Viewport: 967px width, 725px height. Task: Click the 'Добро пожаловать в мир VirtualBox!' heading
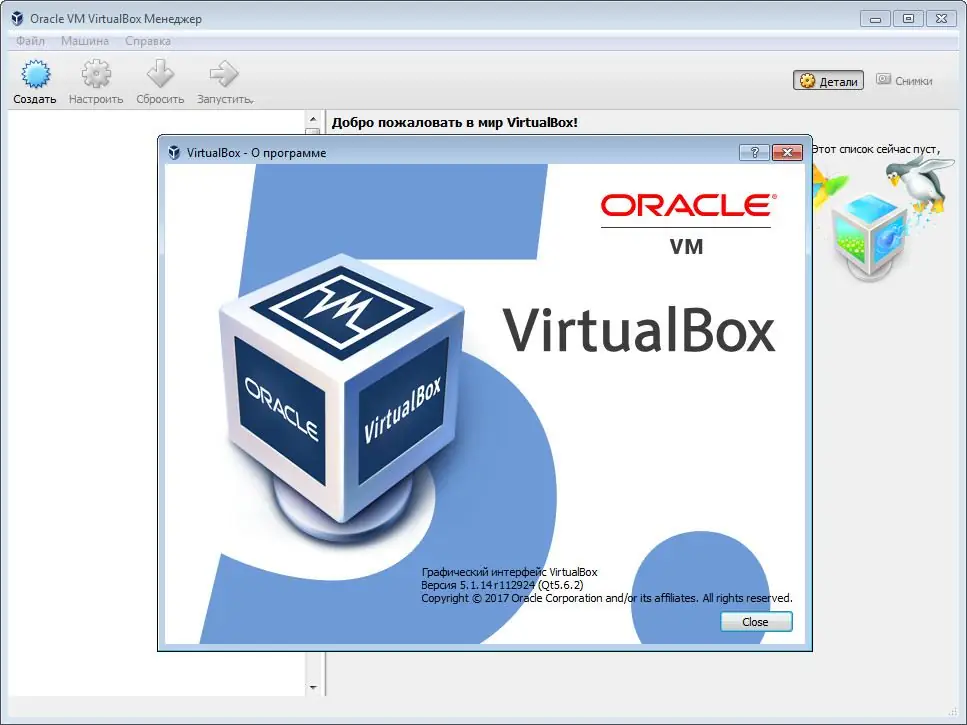coord(455,122)
